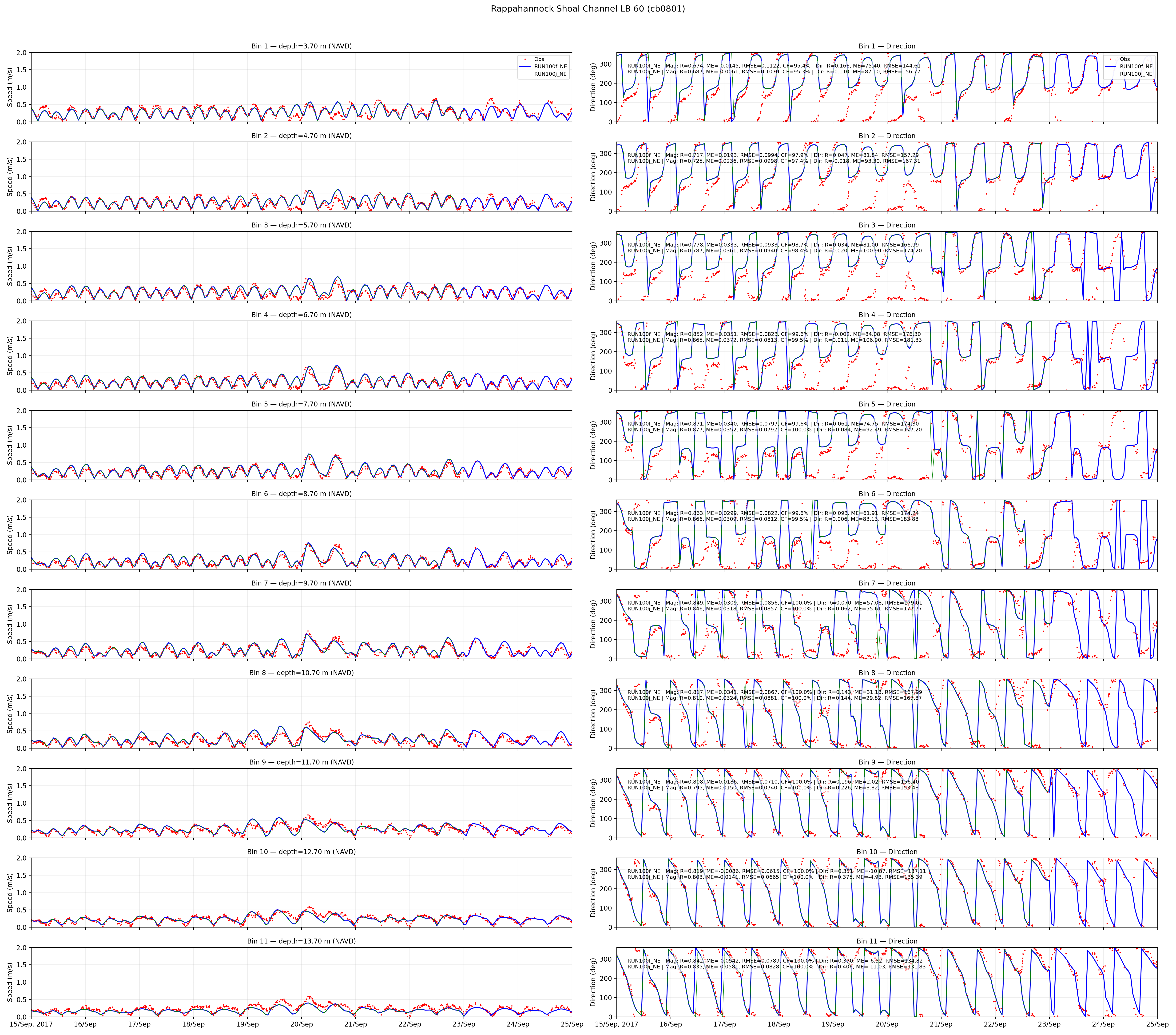
Task: Click 'Speed (m/s)' axis label of Bin 6 plot
Action: point(10,534)
